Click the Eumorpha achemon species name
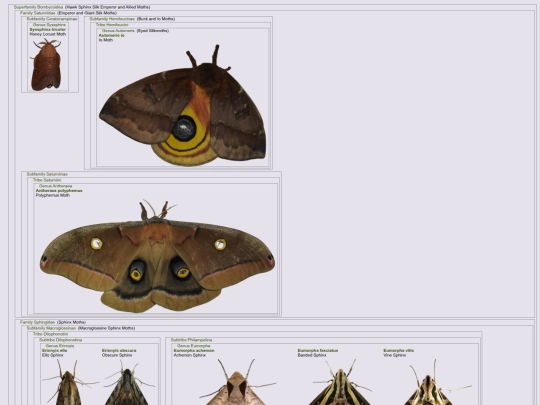 click(194, 350)
